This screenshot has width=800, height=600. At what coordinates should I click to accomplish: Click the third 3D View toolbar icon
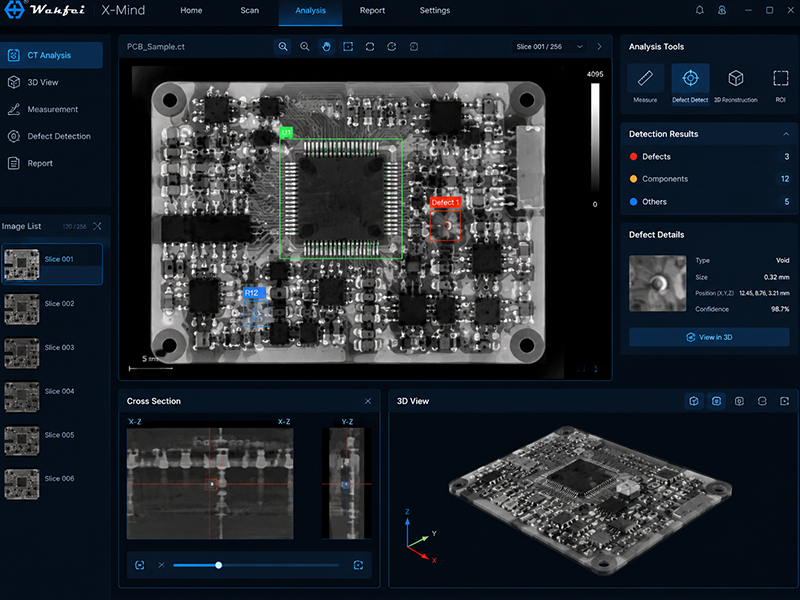pyautogui.click(x=739, y=402)
